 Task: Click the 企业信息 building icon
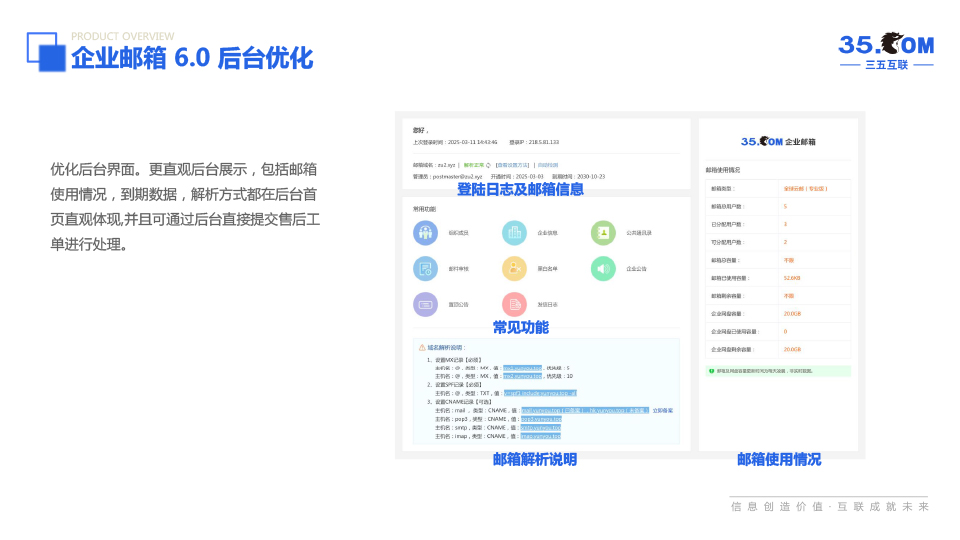tap(514, 233)
